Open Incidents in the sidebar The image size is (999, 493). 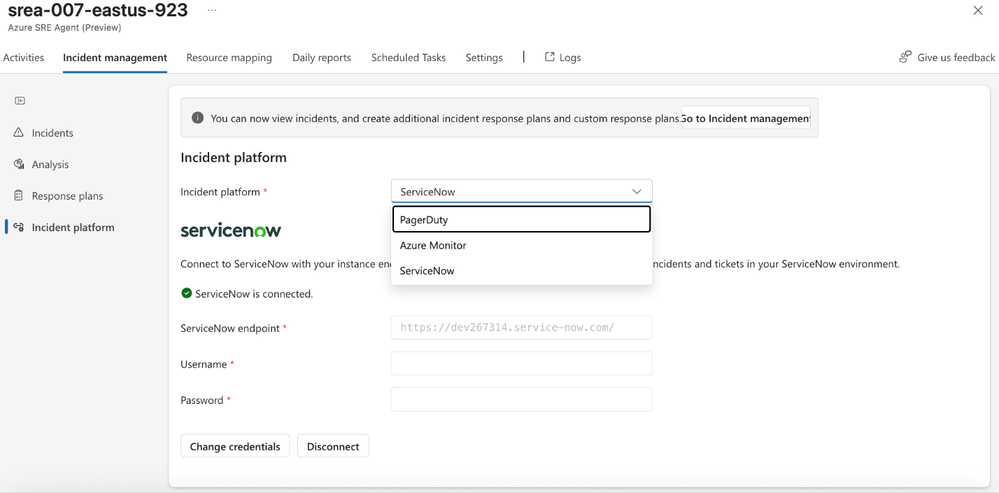point(52,132)
